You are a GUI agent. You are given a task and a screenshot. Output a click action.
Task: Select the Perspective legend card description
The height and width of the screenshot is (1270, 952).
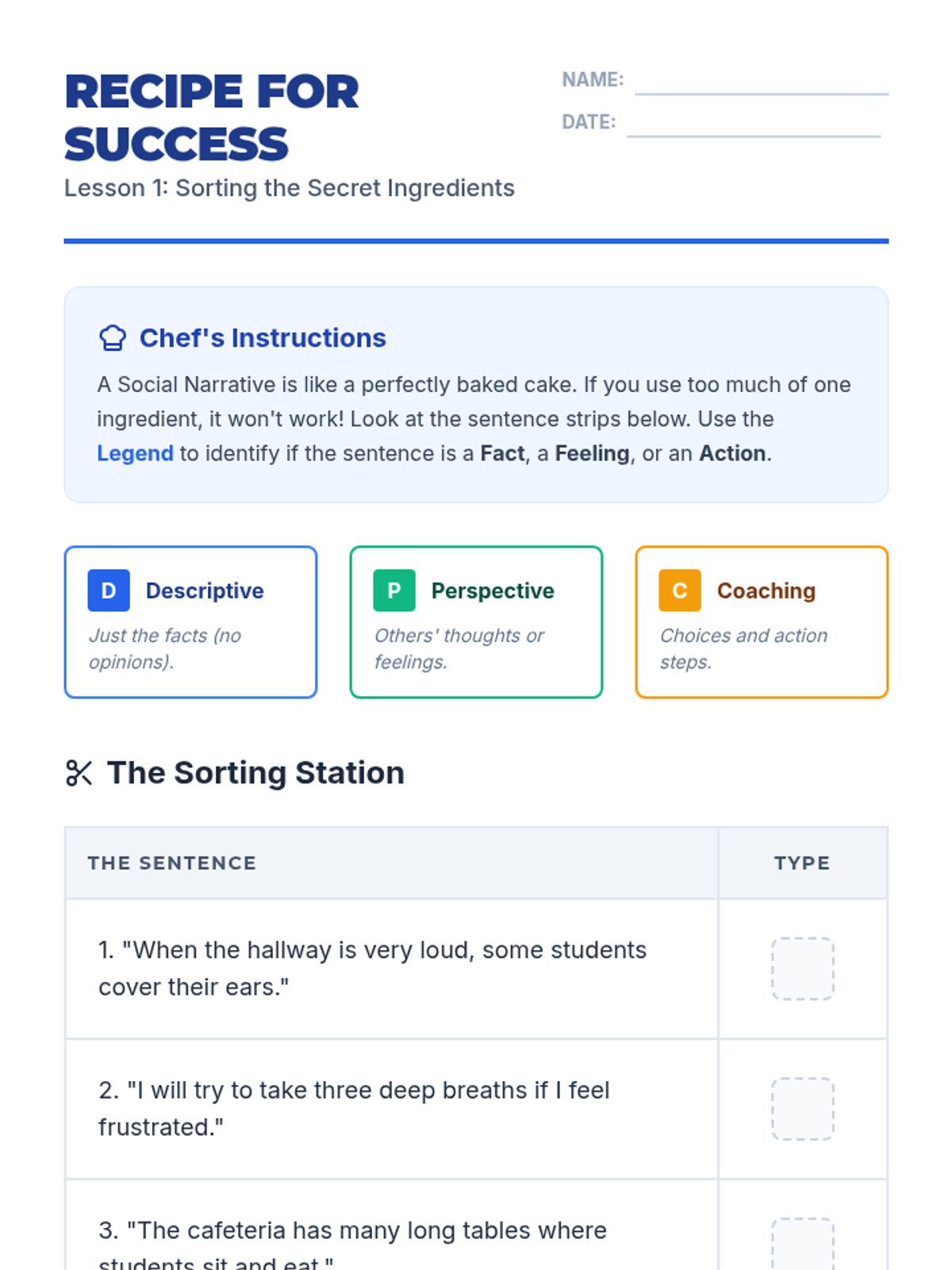[459, 648]
